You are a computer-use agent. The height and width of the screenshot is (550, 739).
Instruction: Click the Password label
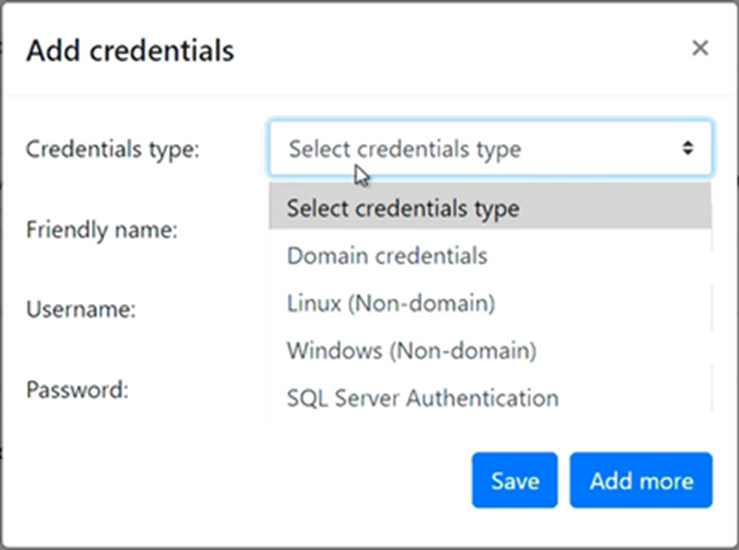point(78,389)
